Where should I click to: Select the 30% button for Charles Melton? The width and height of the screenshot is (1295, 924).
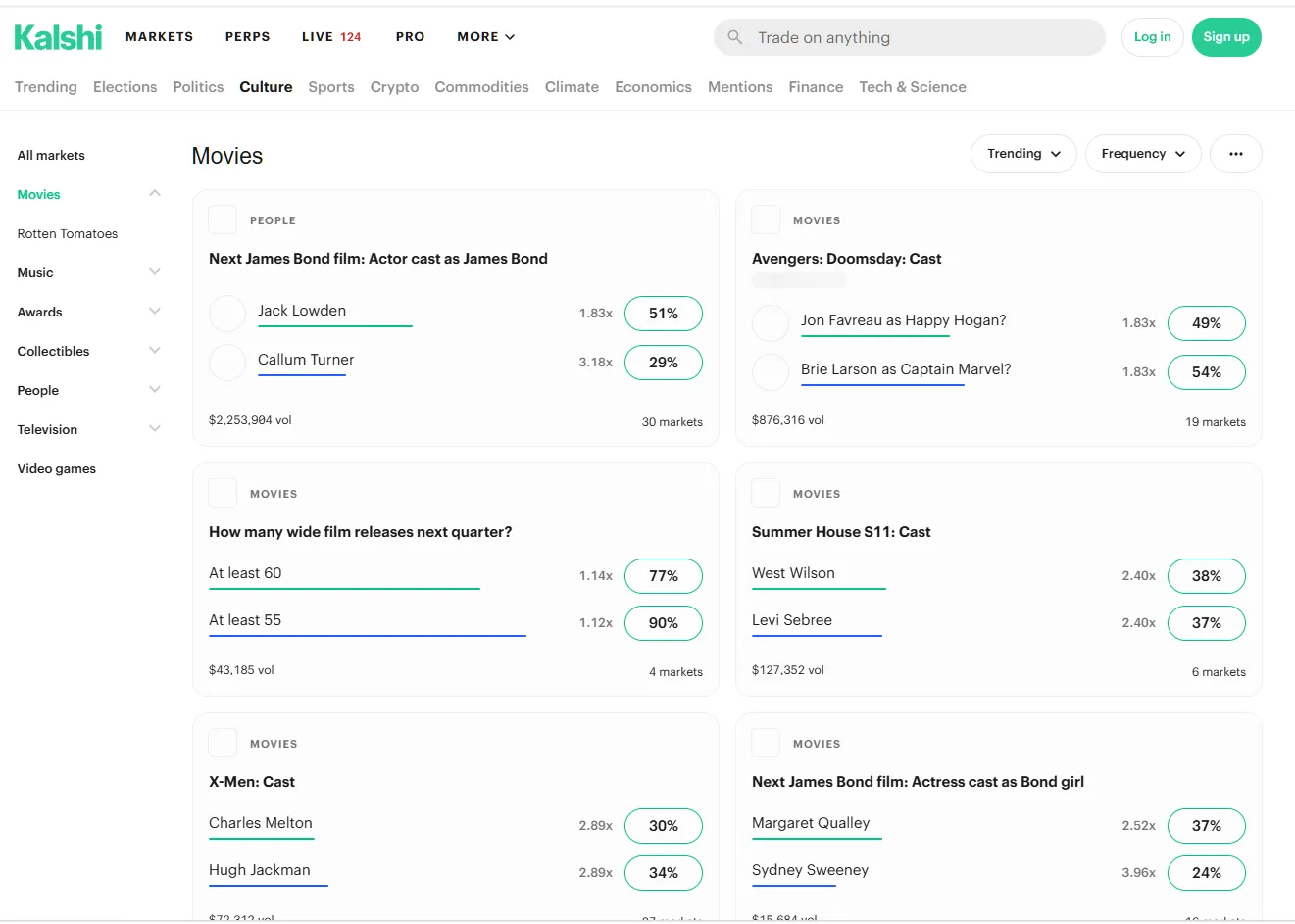pos(664,826)
